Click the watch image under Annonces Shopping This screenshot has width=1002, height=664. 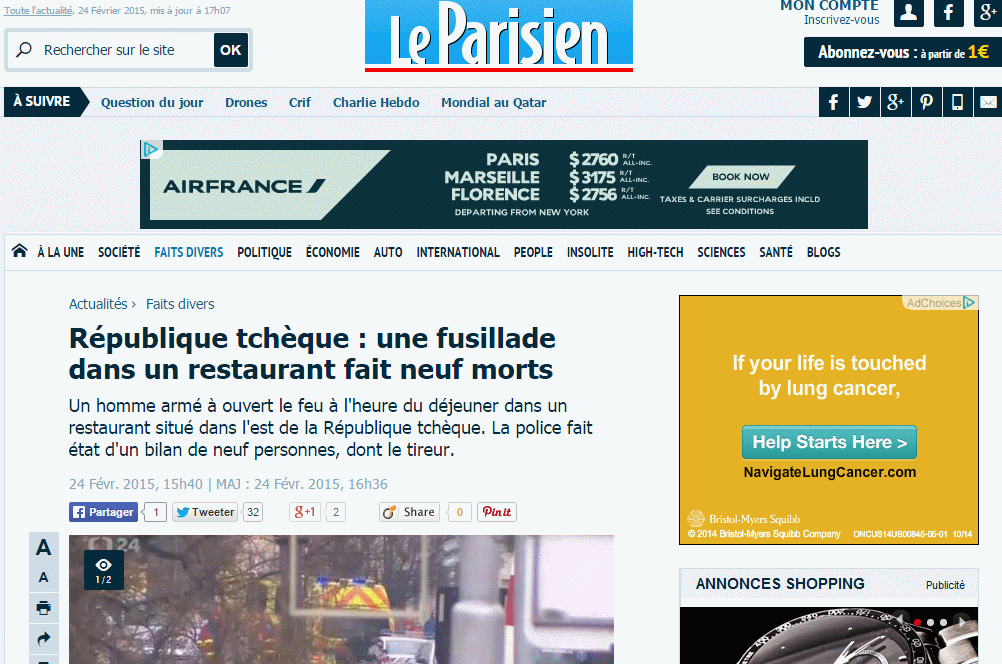[829, 635]
